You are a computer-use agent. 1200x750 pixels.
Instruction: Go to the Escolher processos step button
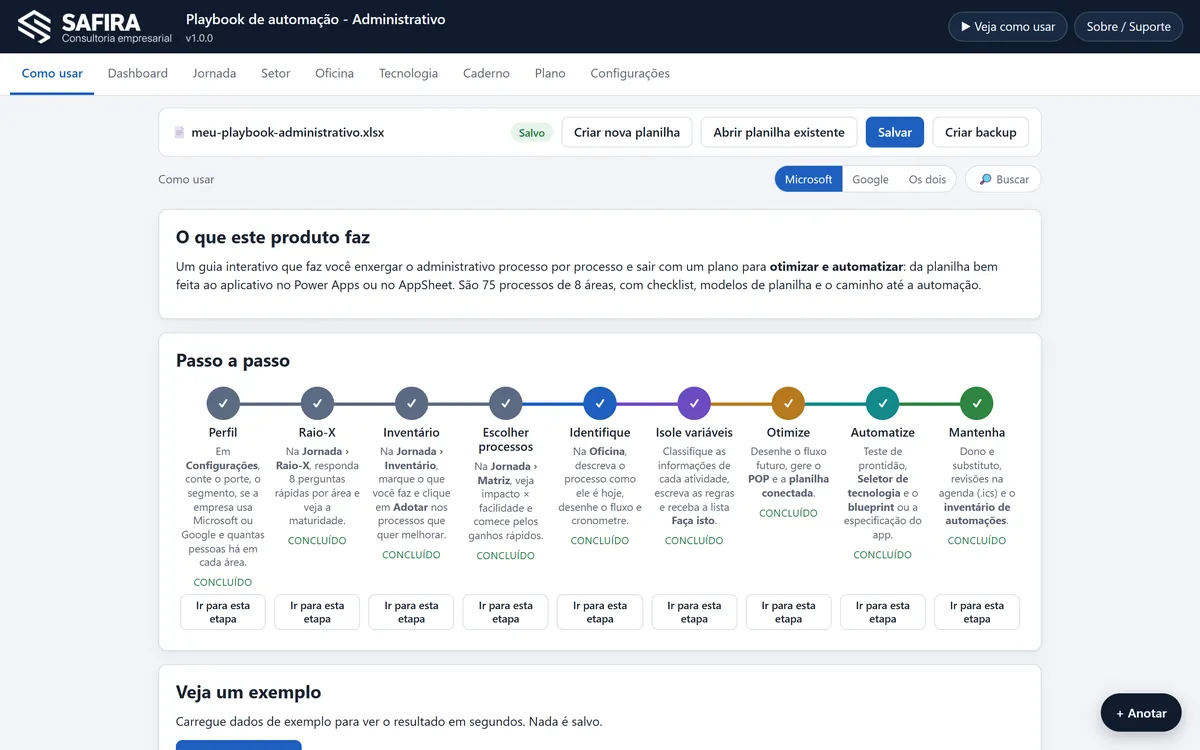[505, 612]
